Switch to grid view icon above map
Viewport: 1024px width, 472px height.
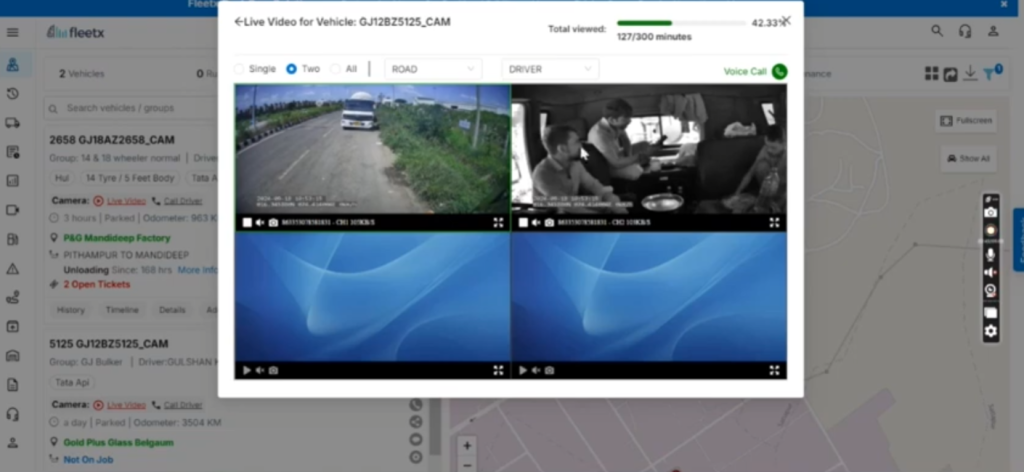(932, 74)
